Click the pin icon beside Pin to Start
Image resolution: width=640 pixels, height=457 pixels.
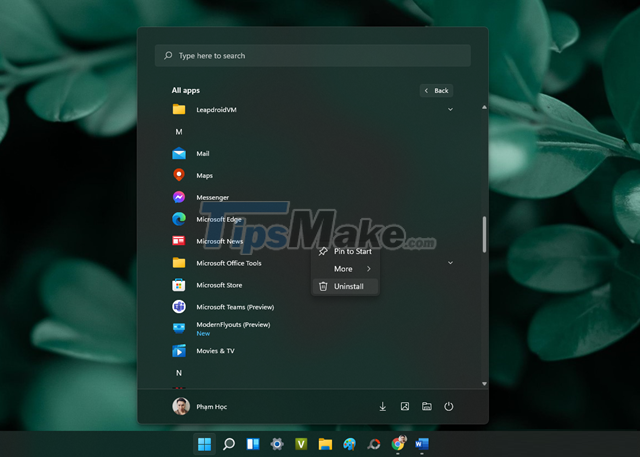[323, 251]
